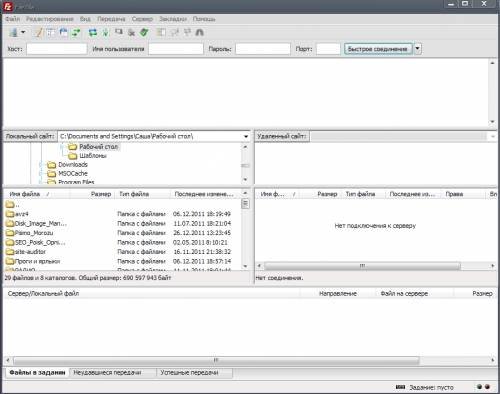The width and height of the screenshot is (500, 394).
Task: Select the parent directory '..' row
Action: pos(122,204)
